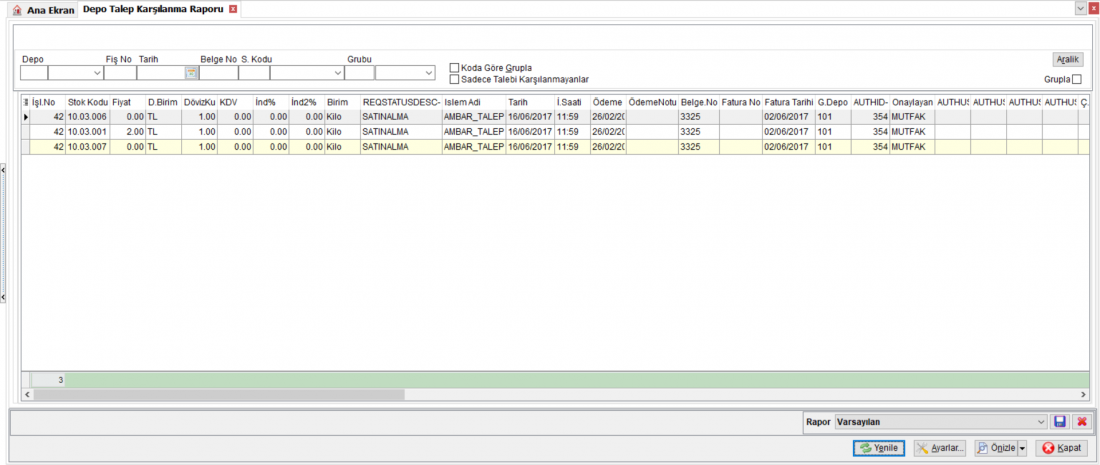Click the Grubu code input field
Viewport: 1100px width, 465px height.
[359, 72]
